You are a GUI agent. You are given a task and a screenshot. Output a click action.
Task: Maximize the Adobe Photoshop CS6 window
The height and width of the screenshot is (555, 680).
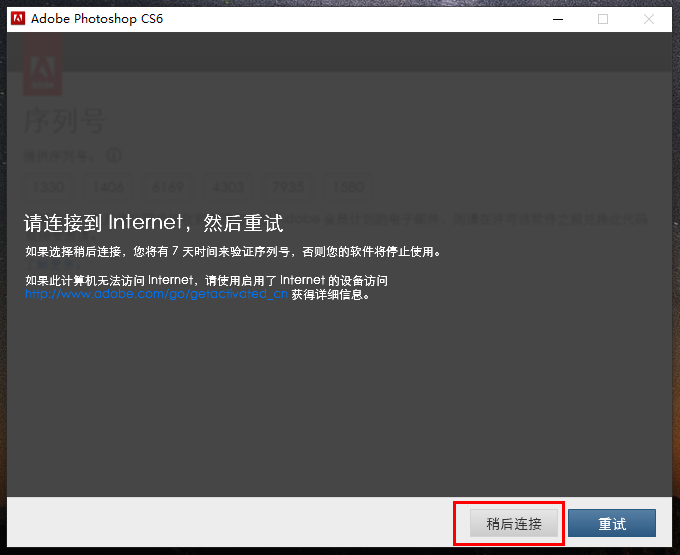click(x=603, y=19)
